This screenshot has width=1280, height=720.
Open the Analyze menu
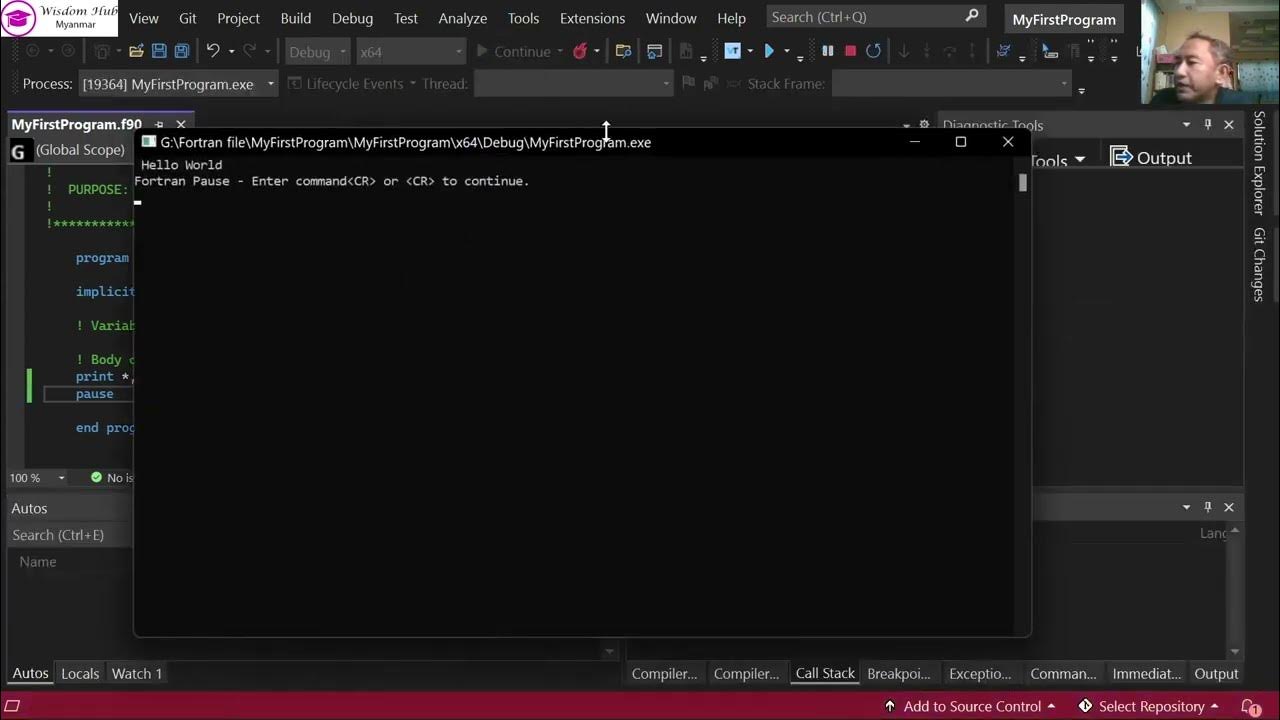[463, 18]
